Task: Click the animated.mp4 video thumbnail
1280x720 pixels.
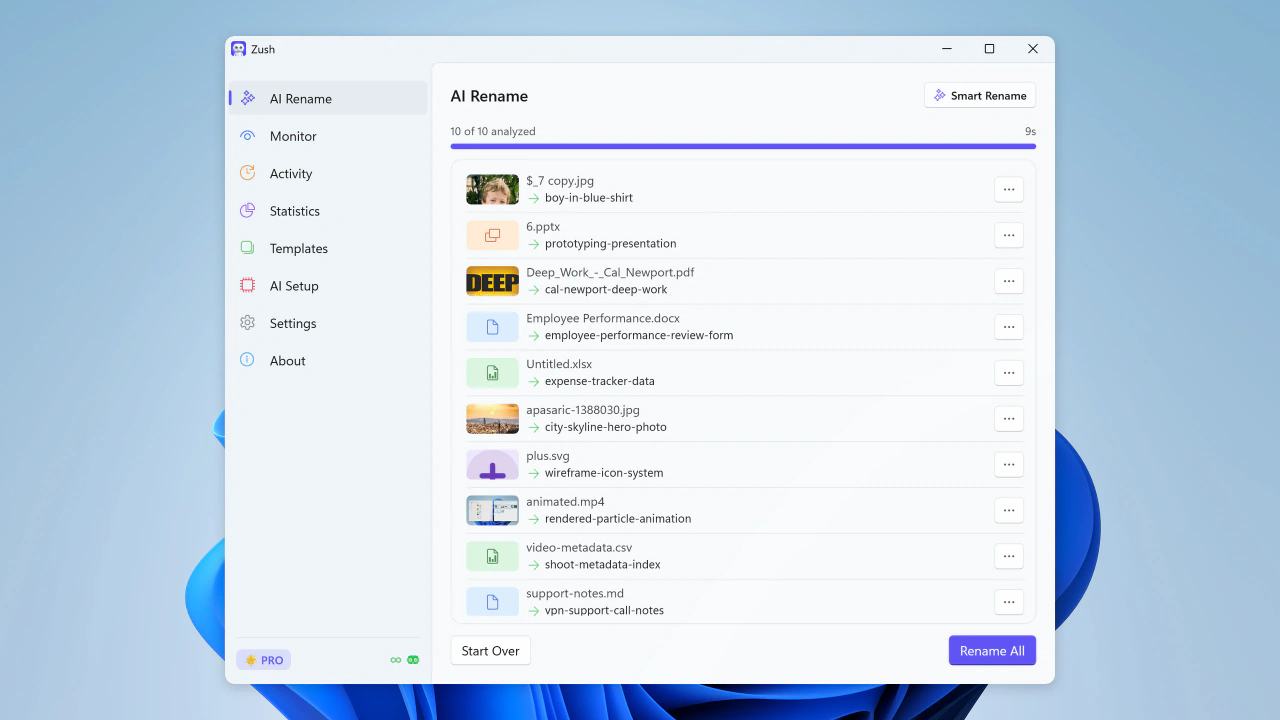Action: (x=492, y=510)
